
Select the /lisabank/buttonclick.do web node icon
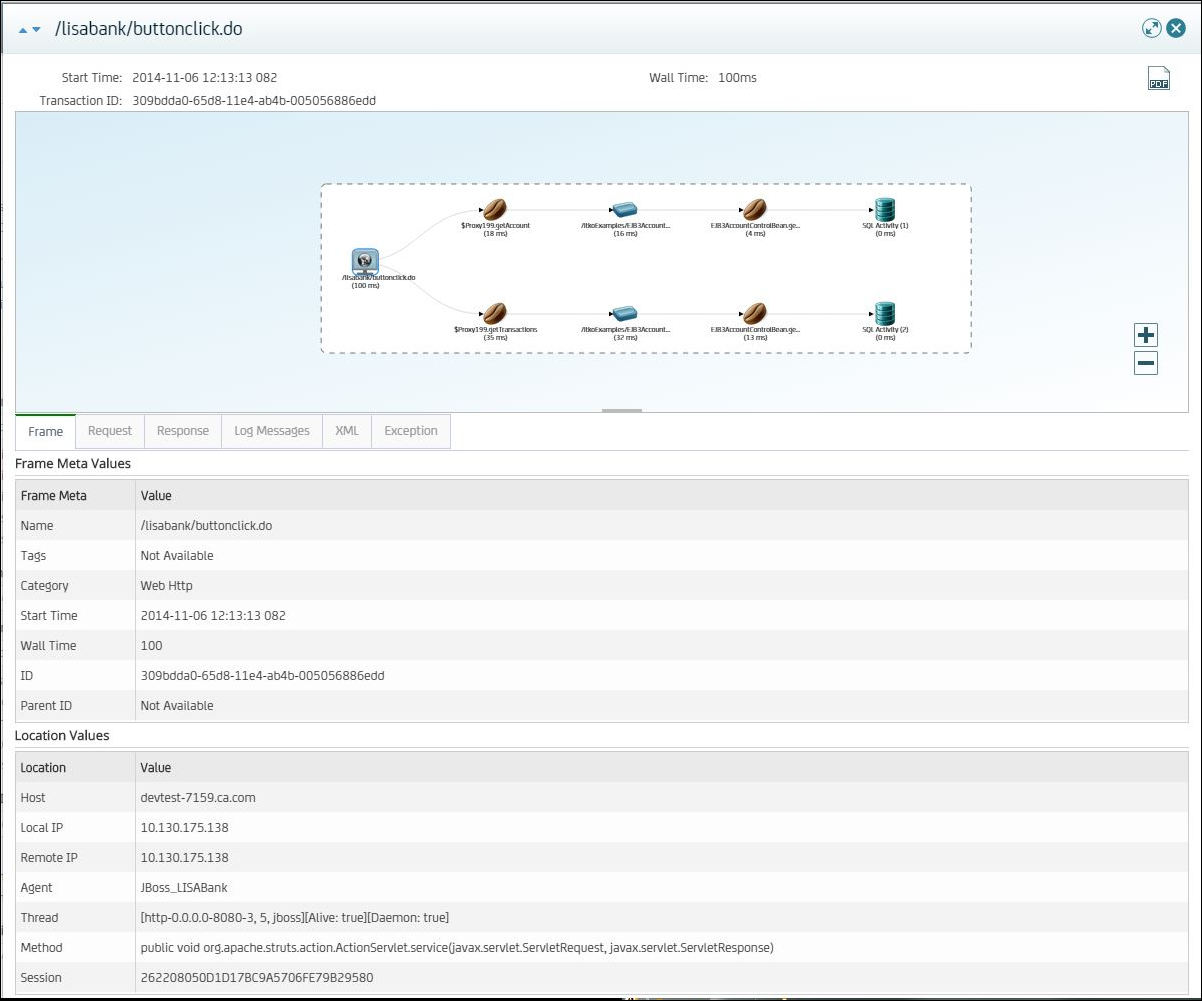pyautogui.click(x=364, y=261)
